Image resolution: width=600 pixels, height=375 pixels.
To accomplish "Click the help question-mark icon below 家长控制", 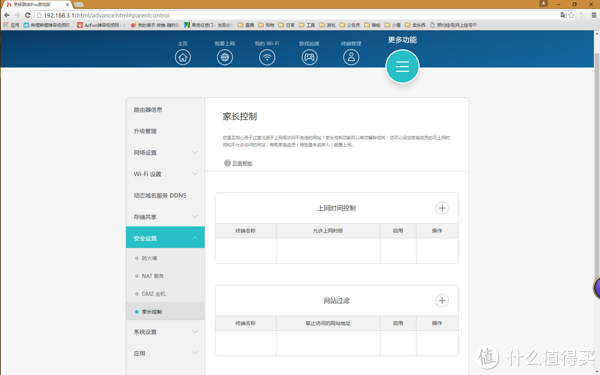I will point(227,163).
